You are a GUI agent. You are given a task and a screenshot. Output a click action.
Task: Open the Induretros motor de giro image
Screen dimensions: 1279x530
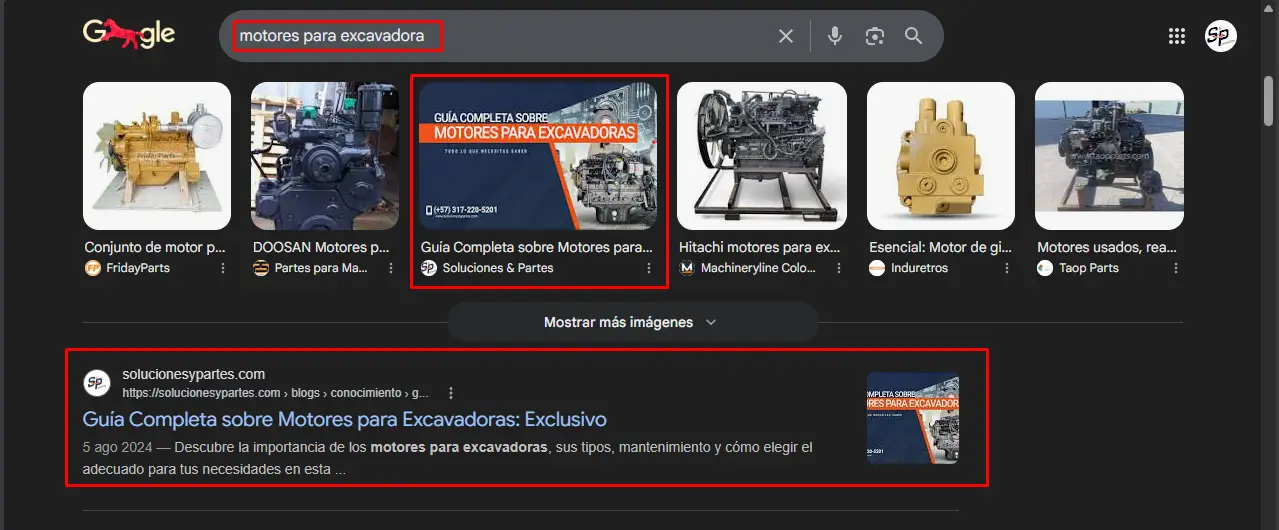(x=941, y=156)
